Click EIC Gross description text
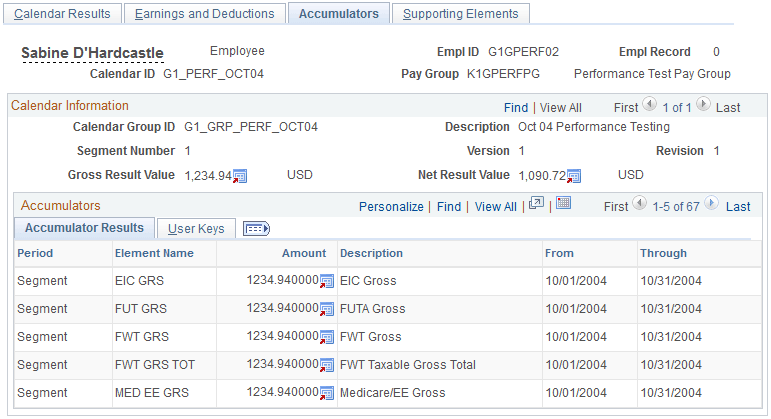This screenshot has width=771, height=419. [x=368, y=281]
